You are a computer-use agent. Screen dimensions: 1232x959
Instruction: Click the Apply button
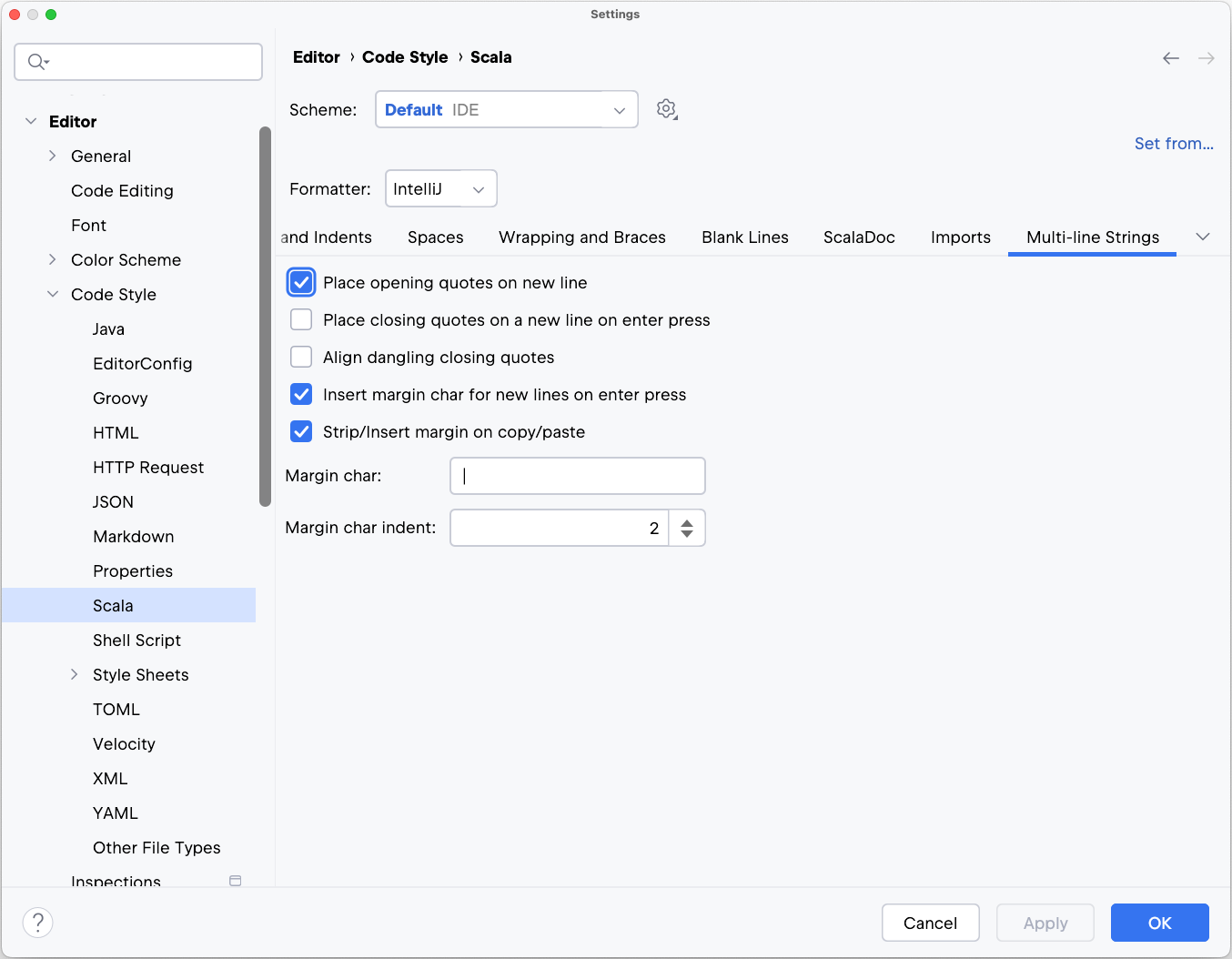(1045, 922)
